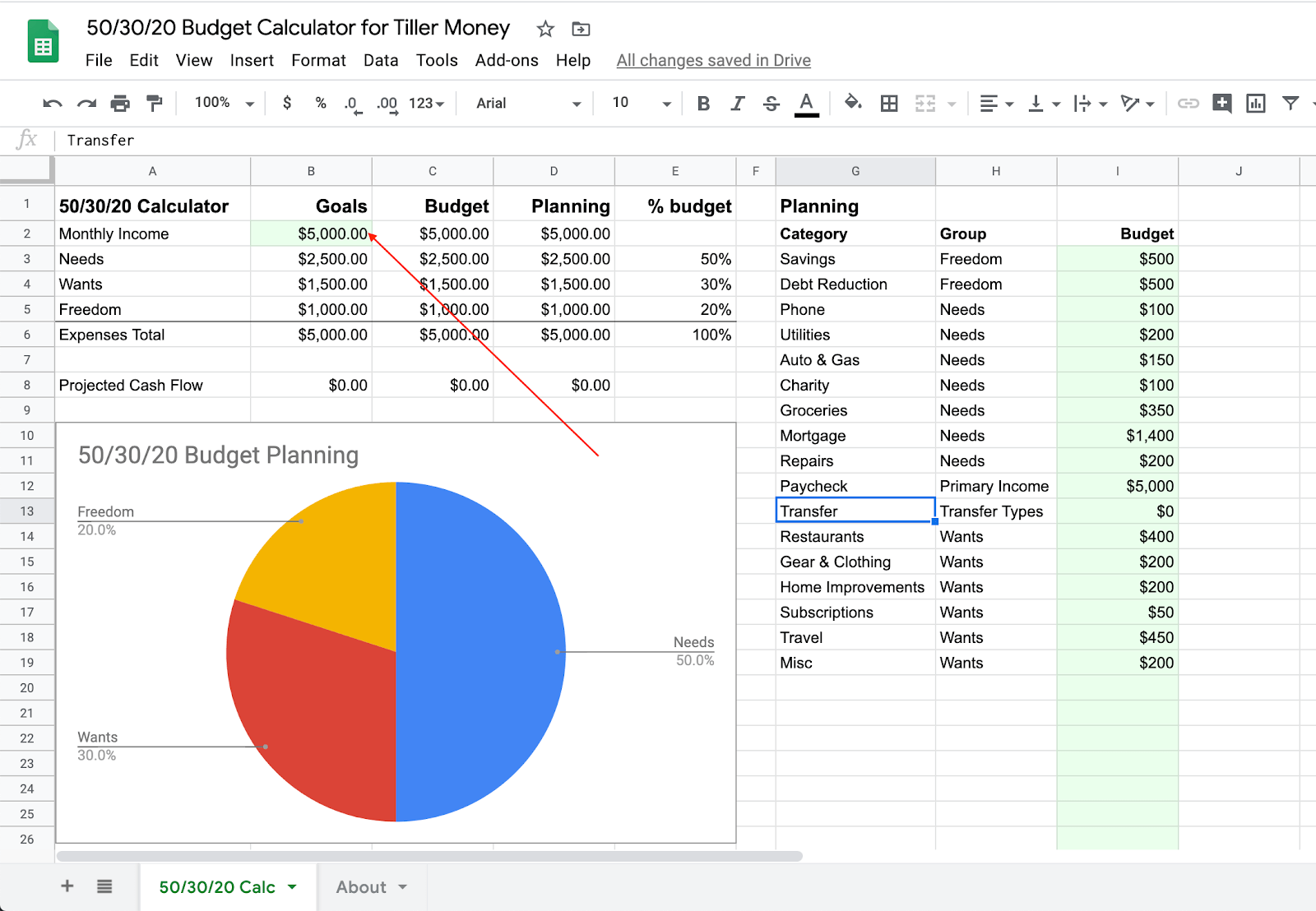Click the document title text
Viewport: 1316px width, 911px height.
pyautogui.click(x=298, y=28)
